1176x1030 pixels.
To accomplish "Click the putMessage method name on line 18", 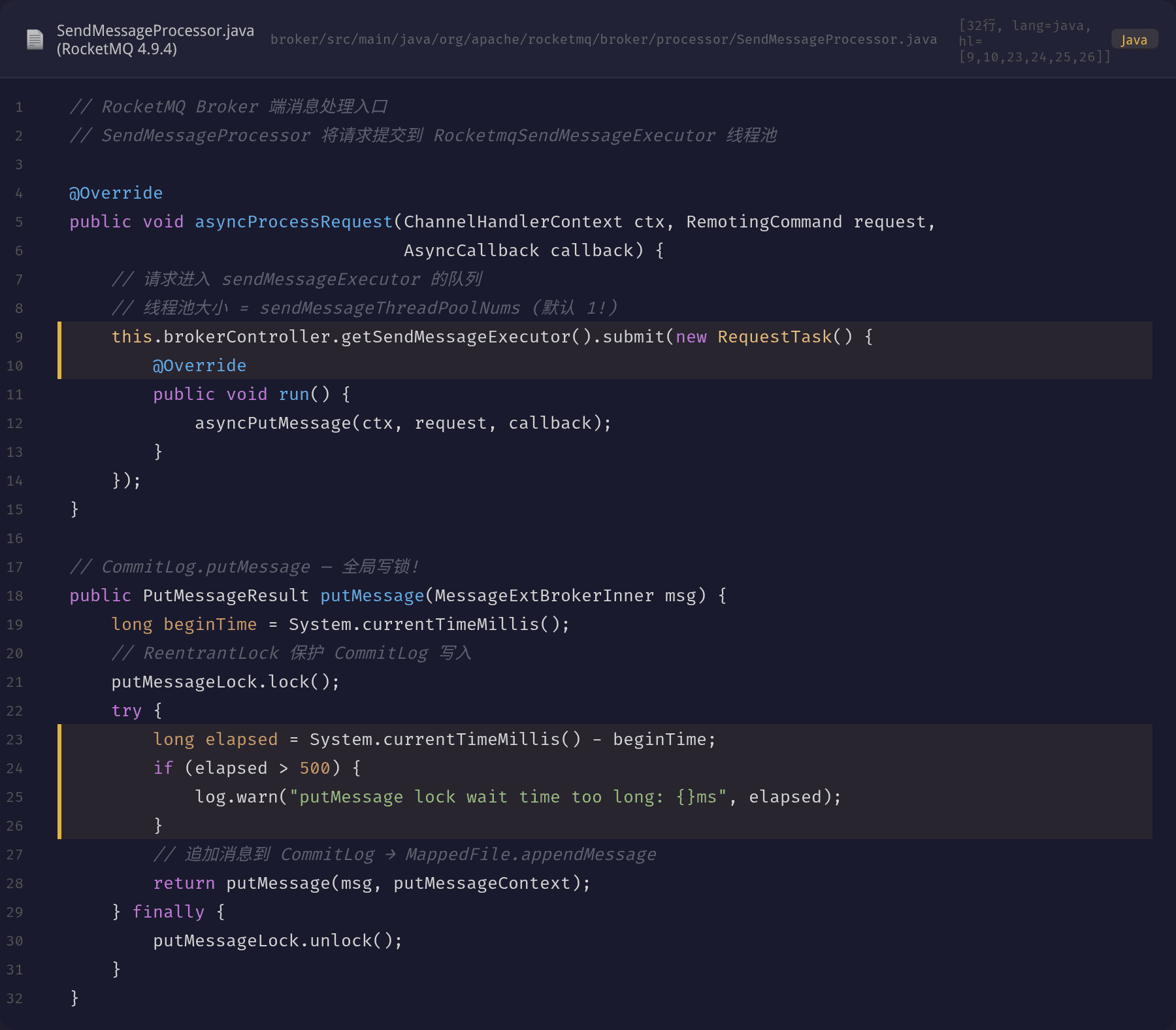I will [372, 596].
